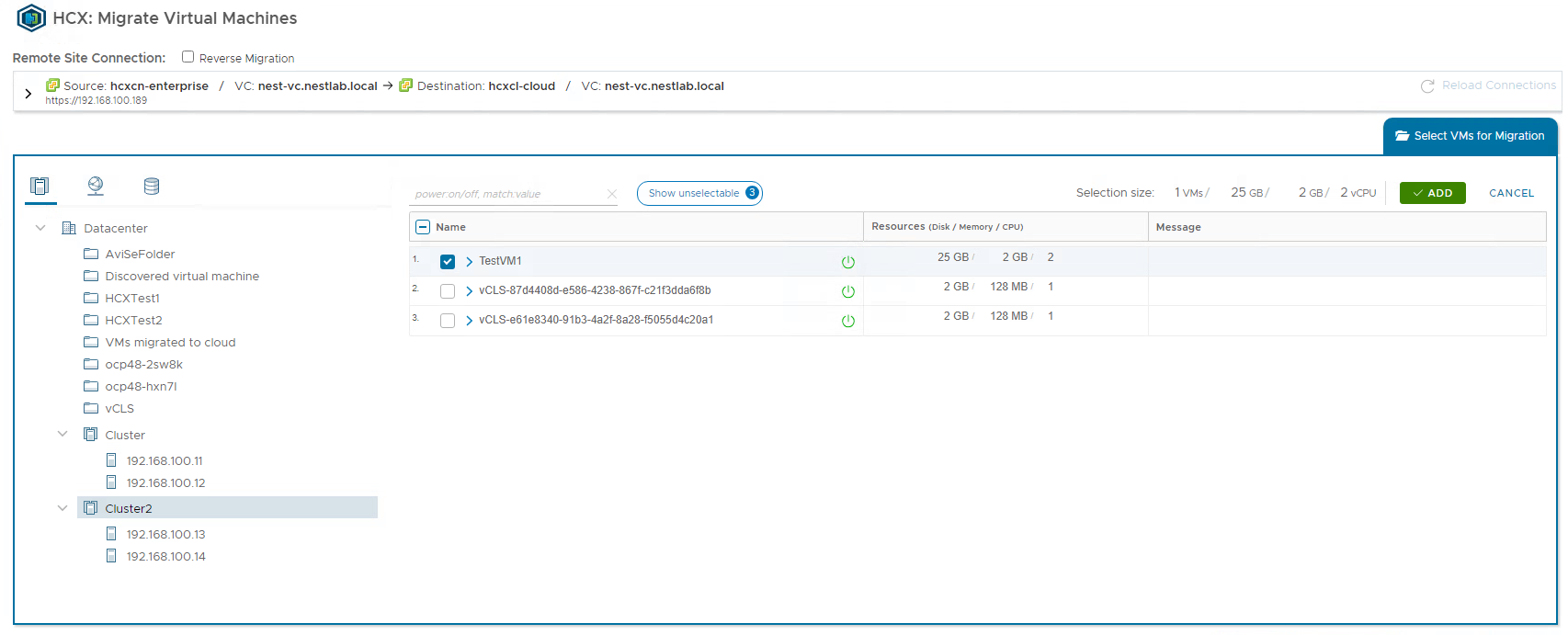Click host icon for 192.168.100.14
1568x635 pixels.
111,556
